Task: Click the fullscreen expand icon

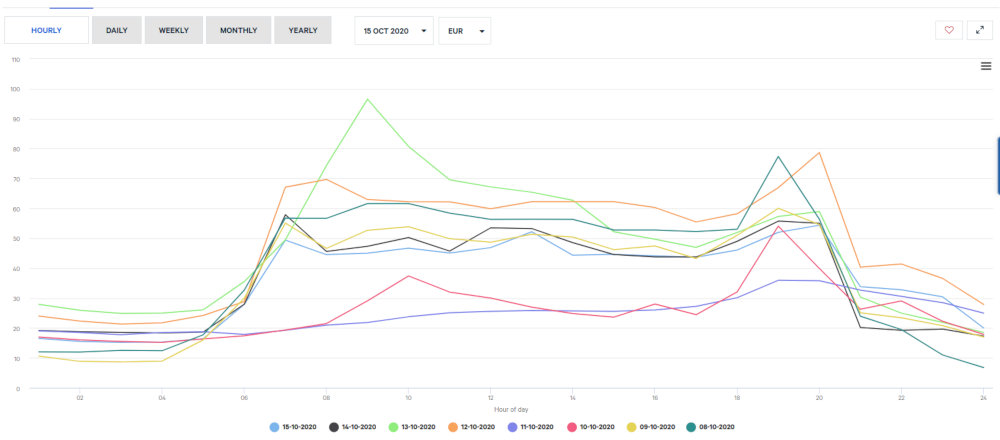Action: pos(979,30)
